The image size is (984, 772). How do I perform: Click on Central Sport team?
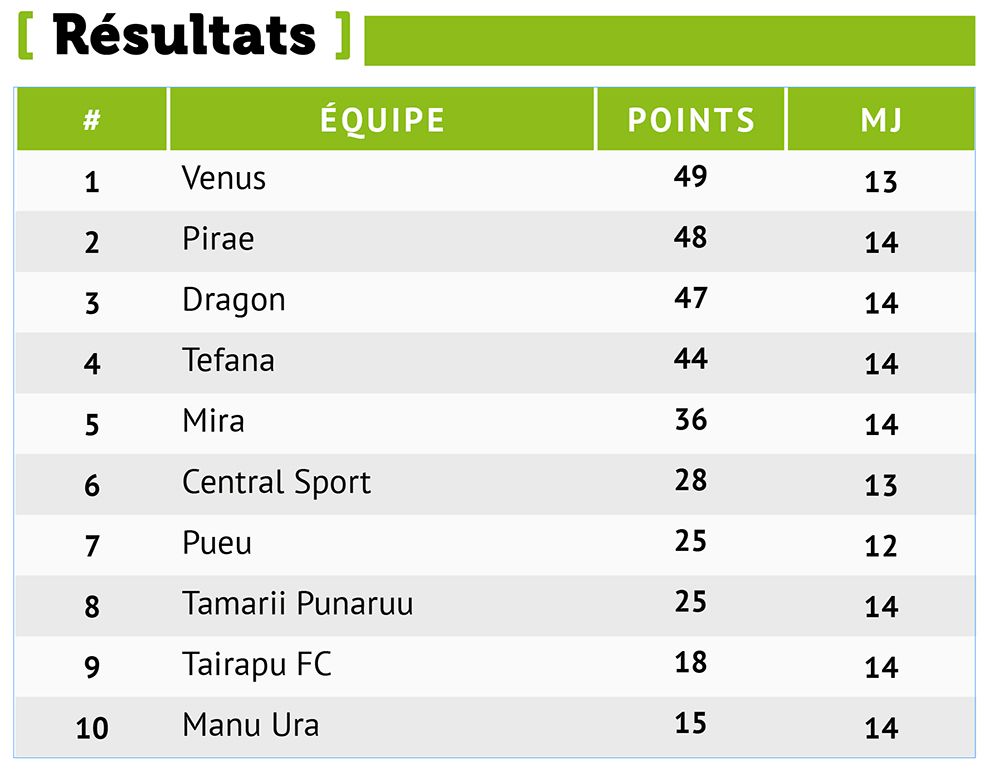pos(276,483)
